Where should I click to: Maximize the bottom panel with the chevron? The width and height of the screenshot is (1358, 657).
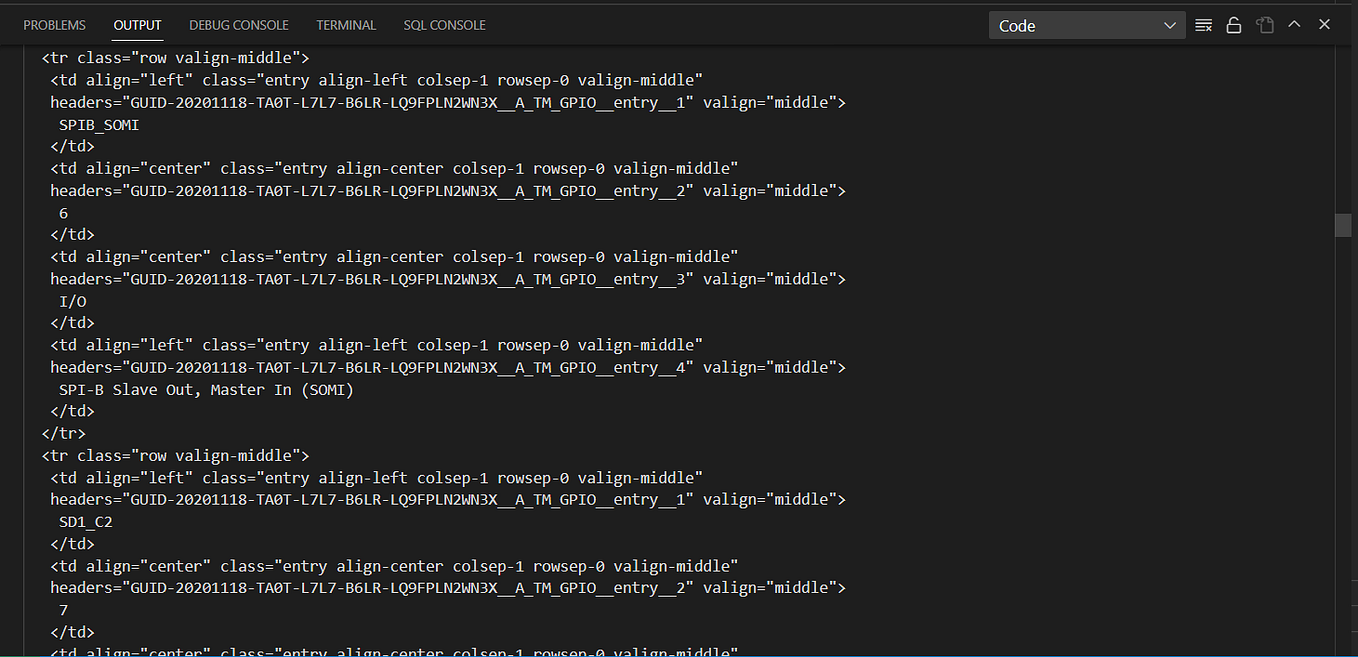pos(1294,25)
